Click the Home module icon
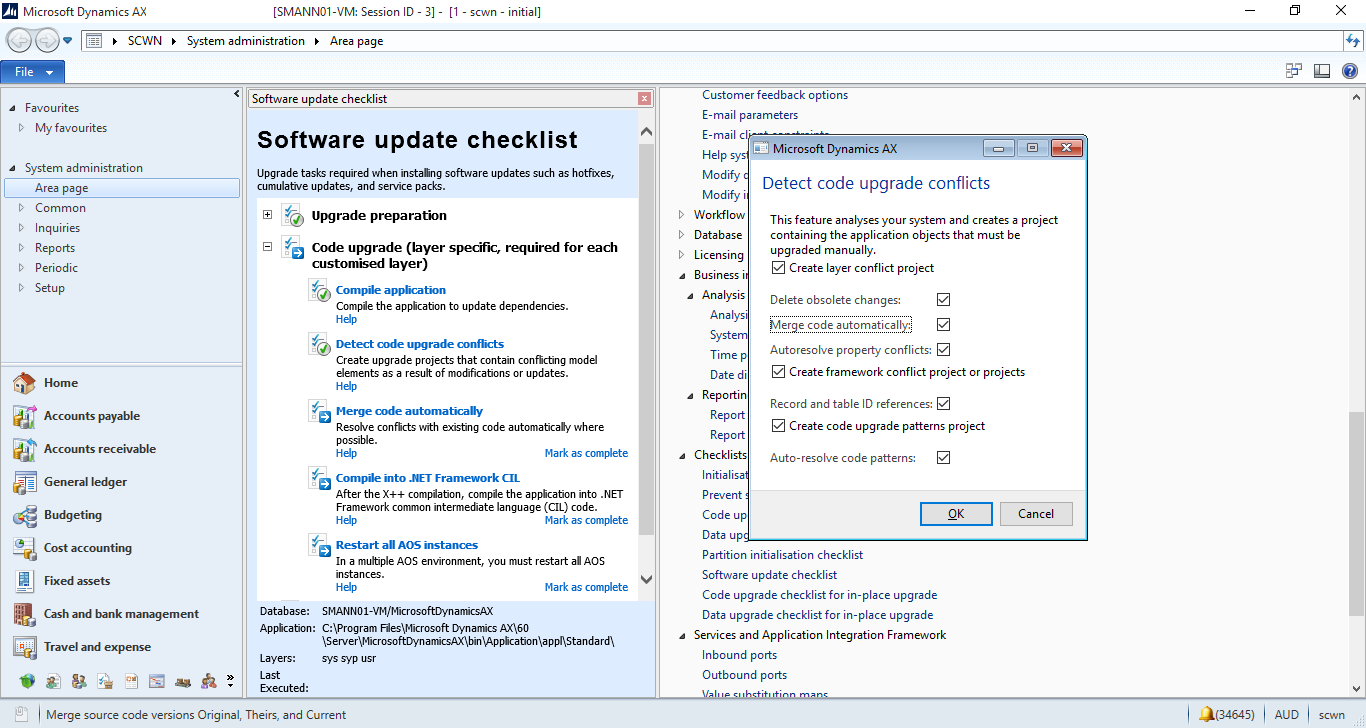The image size is (1366, 728). point(25,383)
